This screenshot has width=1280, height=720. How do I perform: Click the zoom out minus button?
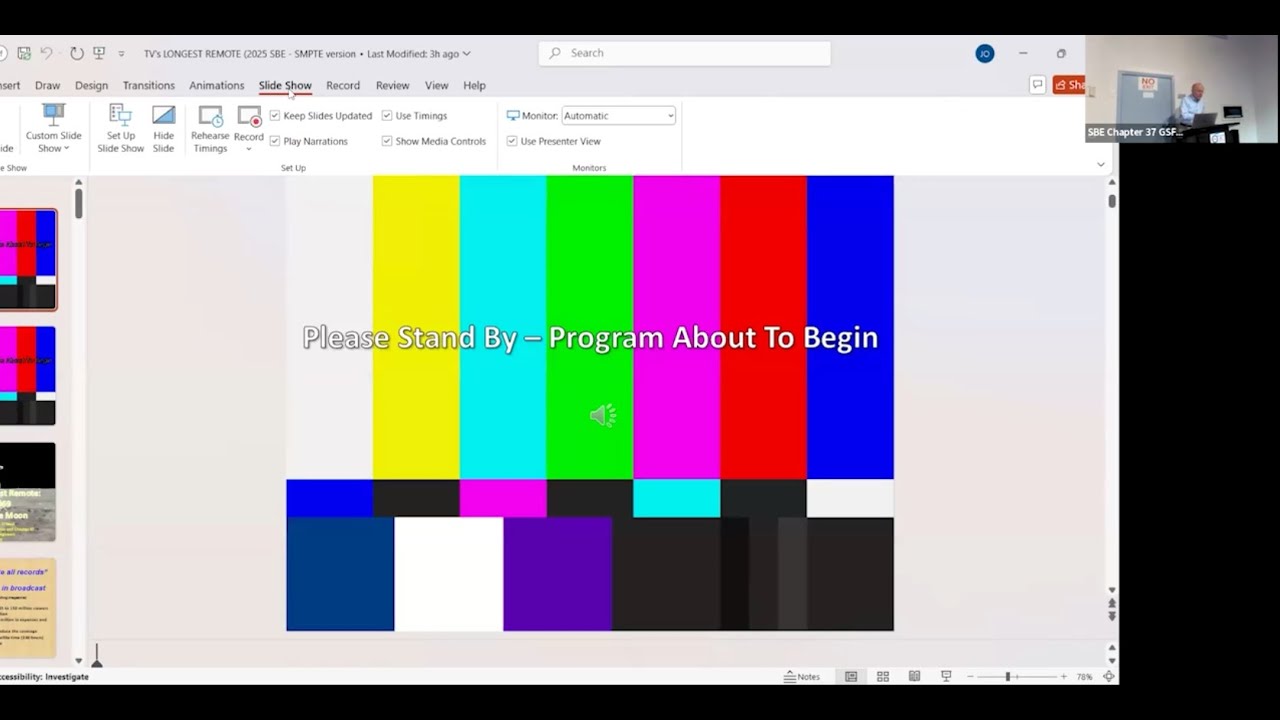pyautogui.click(x=970, y=677)
